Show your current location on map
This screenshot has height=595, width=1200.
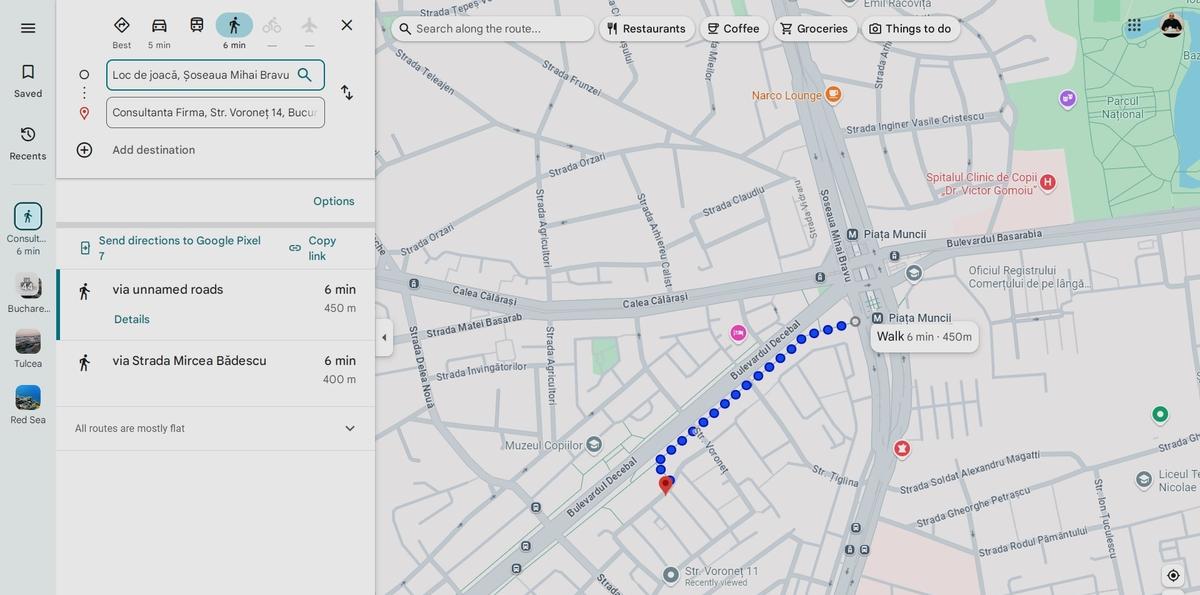[1173, 575]
